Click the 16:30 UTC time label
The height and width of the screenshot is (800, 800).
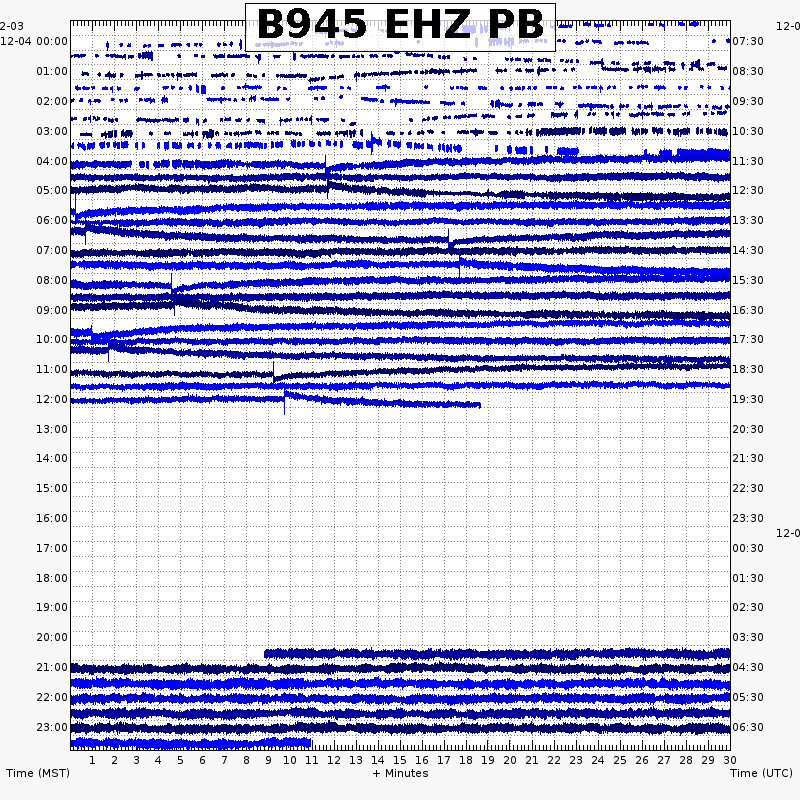coord(748,310)
